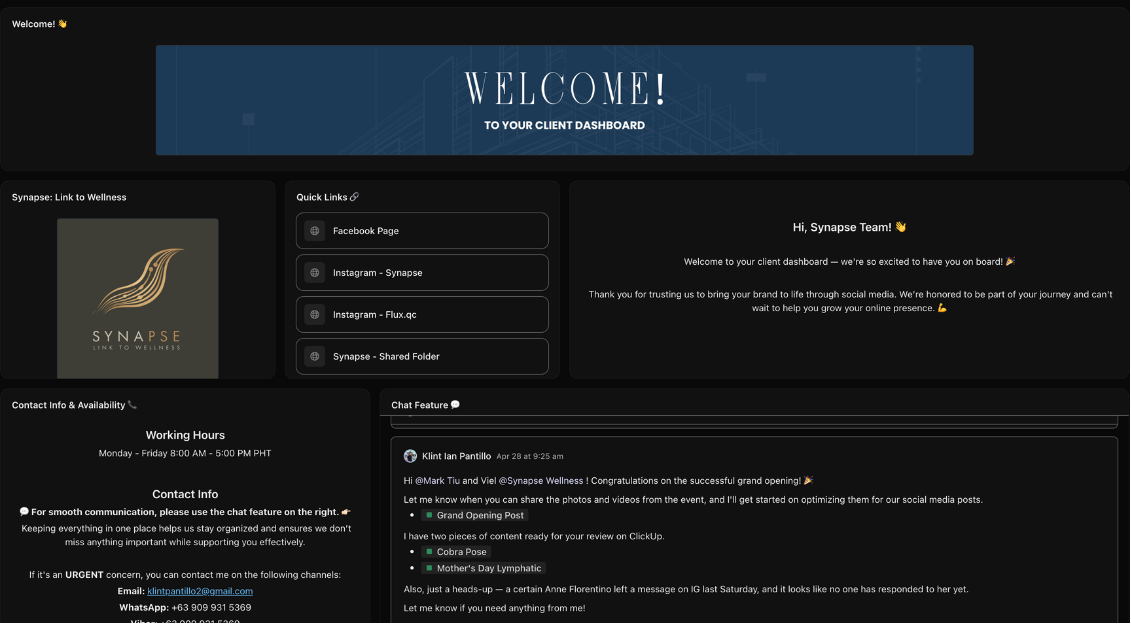This screenshot has height=624, width=1131.
Task: Open the Mother's Day Lymphatic task chip
Action: click(483, 568)
